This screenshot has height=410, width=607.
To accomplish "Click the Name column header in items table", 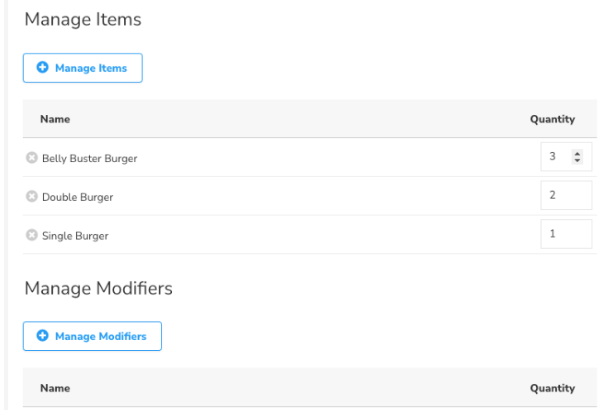I will tap(55, 119).
